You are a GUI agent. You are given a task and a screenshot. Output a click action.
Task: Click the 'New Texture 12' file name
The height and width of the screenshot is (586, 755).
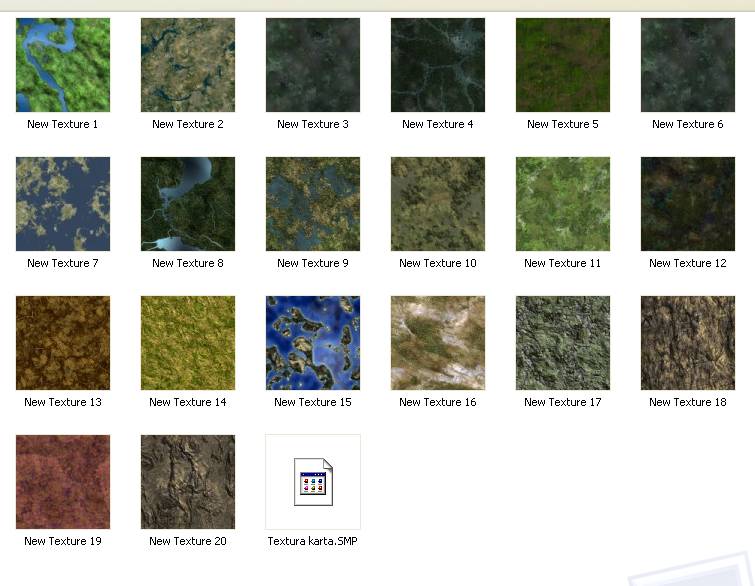688,263
